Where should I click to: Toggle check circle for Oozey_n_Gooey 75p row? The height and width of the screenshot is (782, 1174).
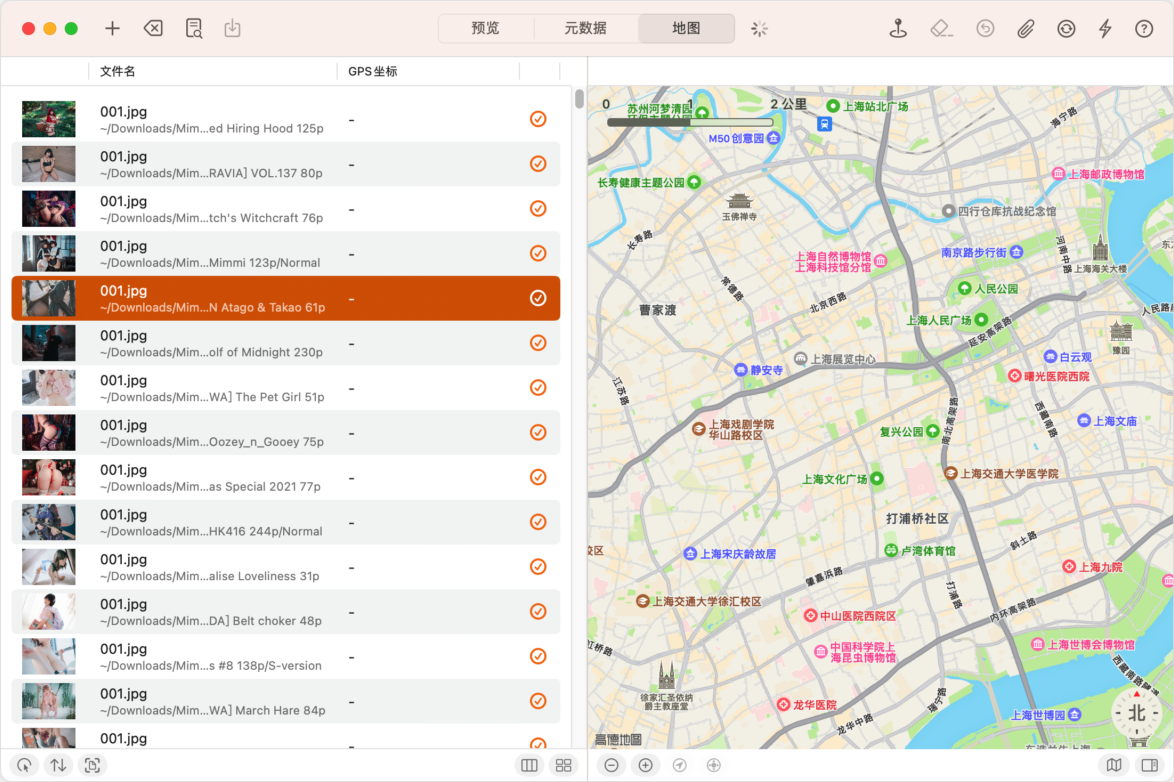pos(538,432)
